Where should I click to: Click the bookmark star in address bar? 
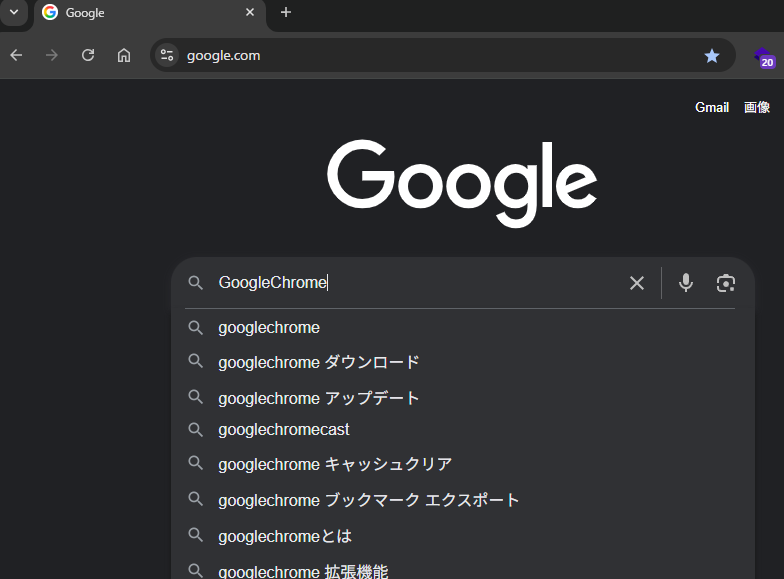click(712, 56)
